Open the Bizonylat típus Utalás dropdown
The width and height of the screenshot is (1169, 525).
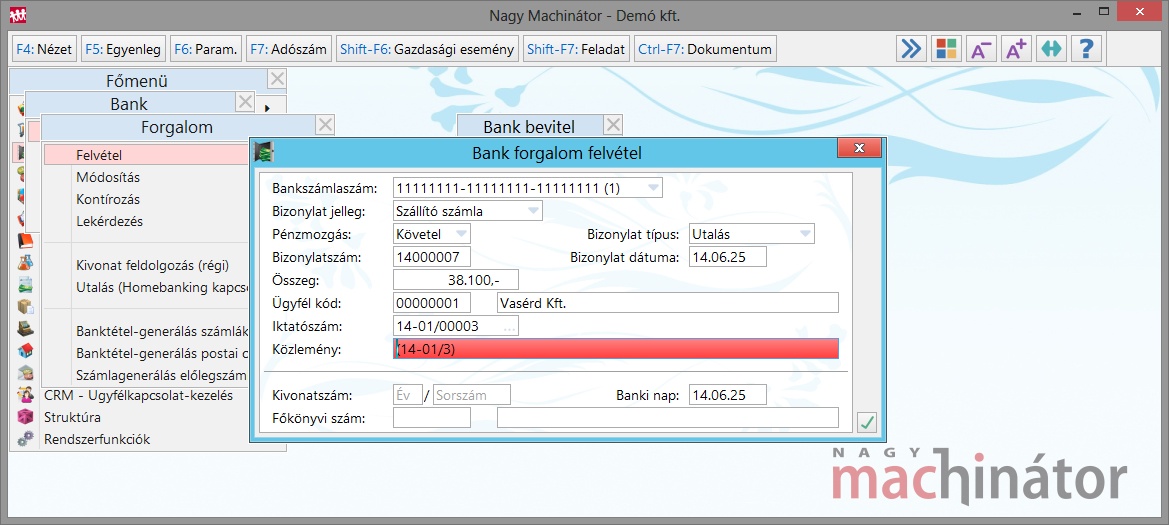coord(805,234)
